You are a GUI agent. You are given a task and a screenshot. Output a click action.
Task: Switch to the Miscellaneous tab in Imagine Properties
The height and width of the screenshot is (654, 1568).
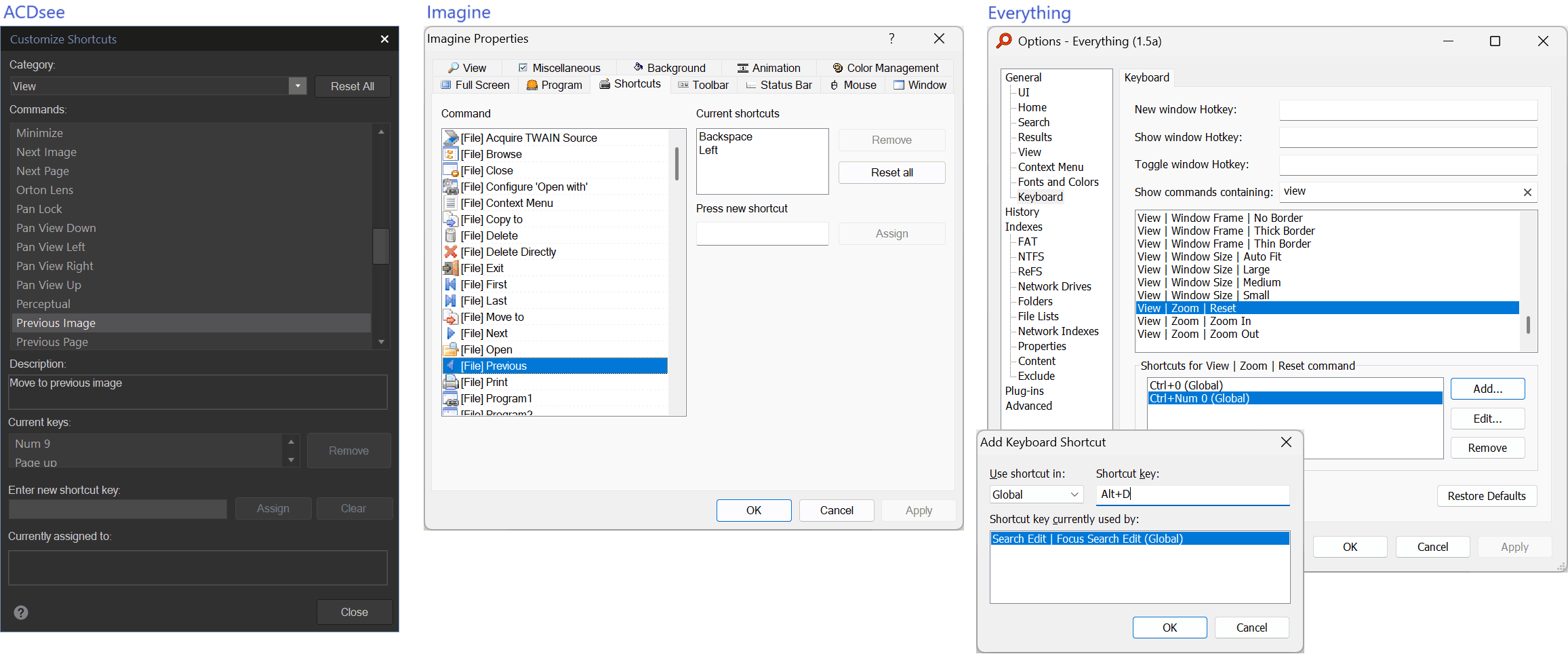coord(559,68)
